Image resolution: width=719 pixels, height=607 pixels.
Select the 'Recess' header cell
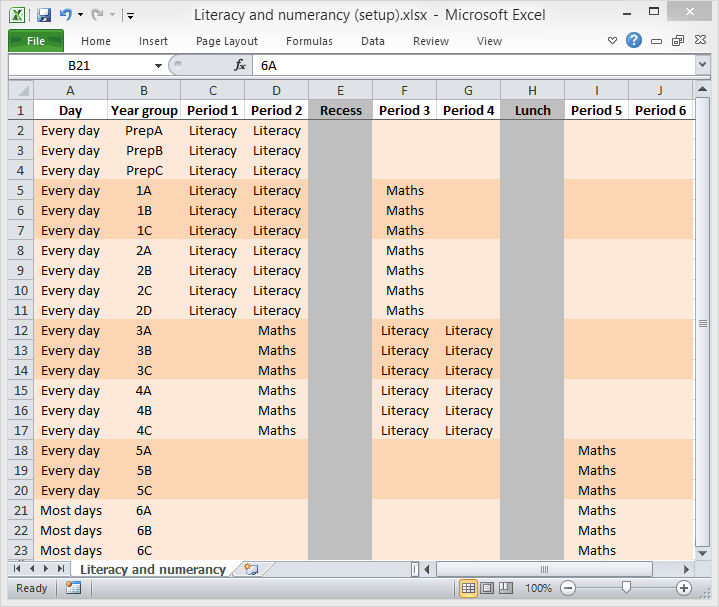pos(340,110)
